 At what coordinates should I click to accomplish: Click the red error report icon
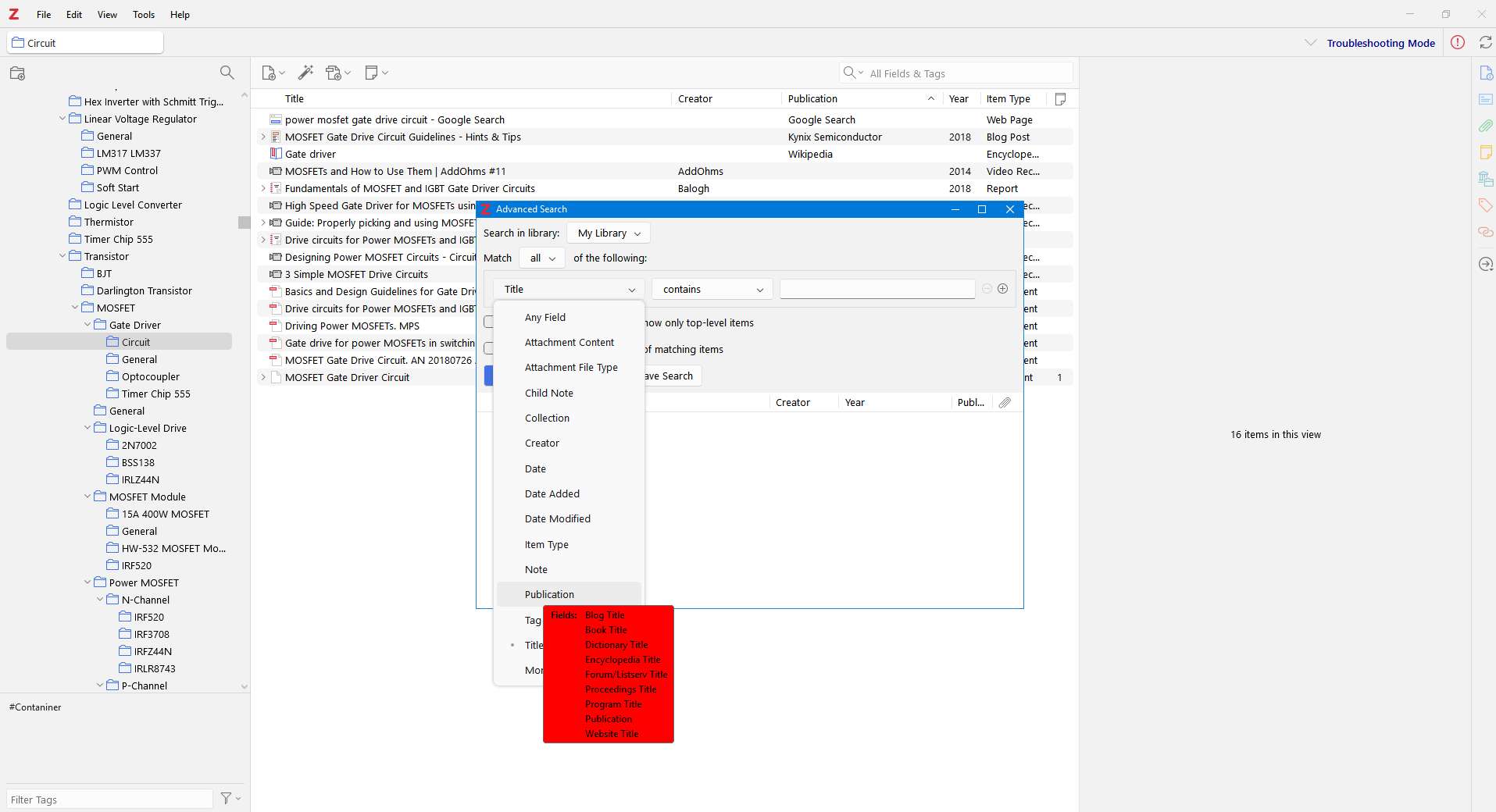(1458, 43)
